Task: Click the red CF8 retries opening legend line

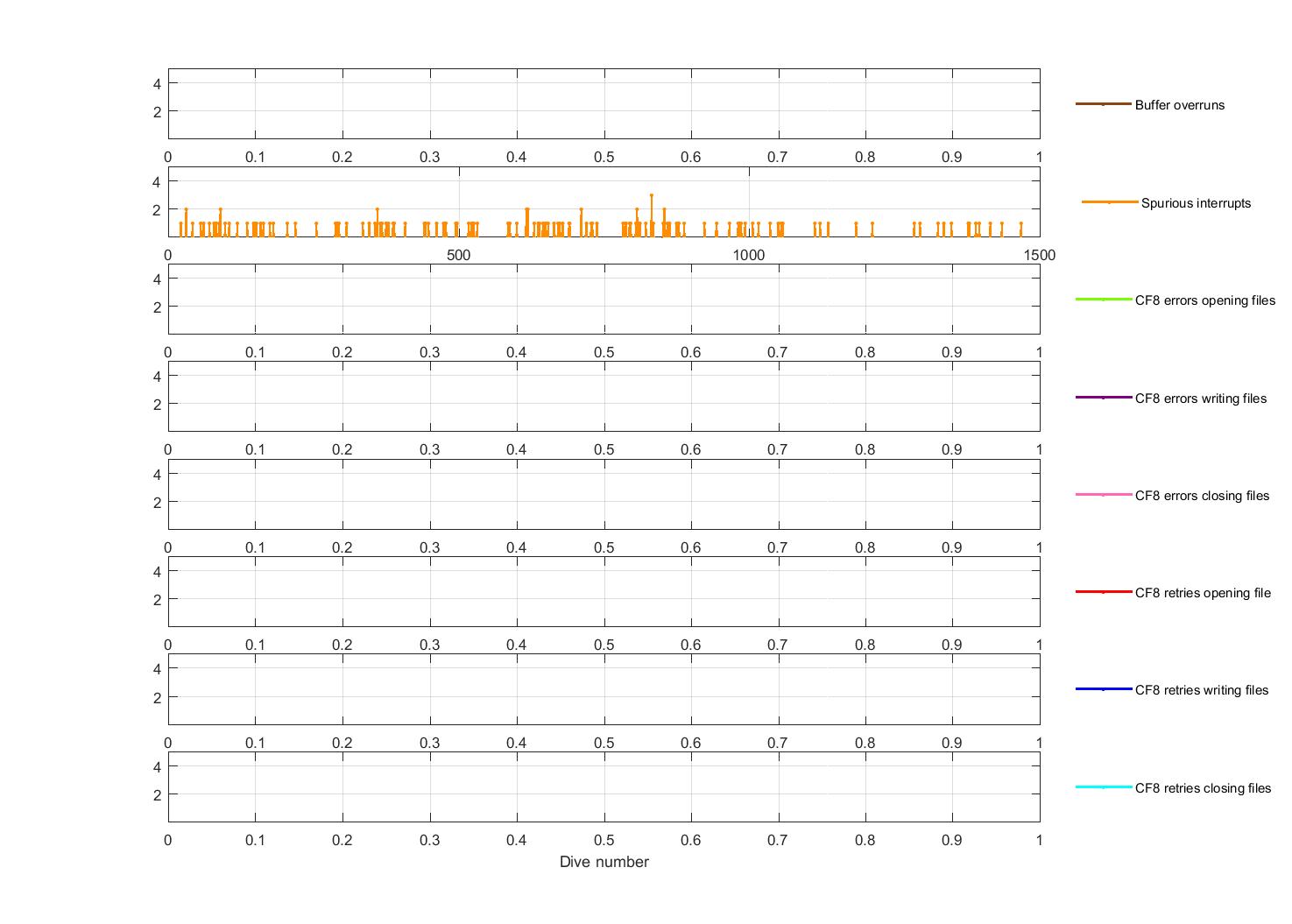Action: (x=1104, y=592)
